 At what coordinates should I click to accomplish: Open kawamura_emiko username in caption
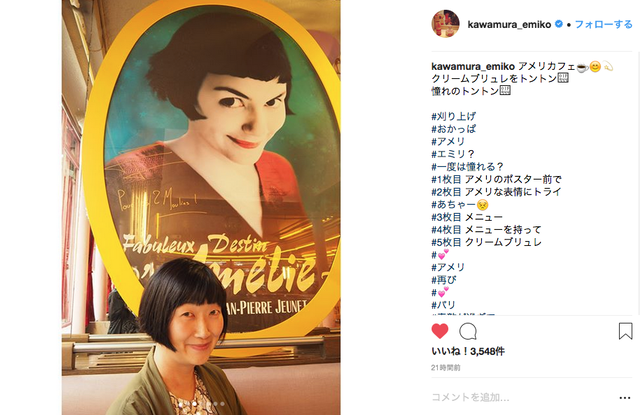pos(473,67)
